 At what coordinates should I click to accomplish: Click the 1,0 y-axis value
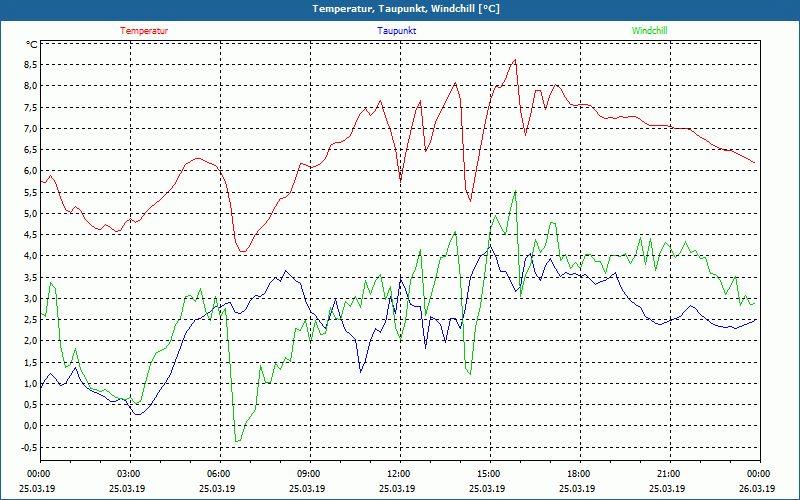31,384
